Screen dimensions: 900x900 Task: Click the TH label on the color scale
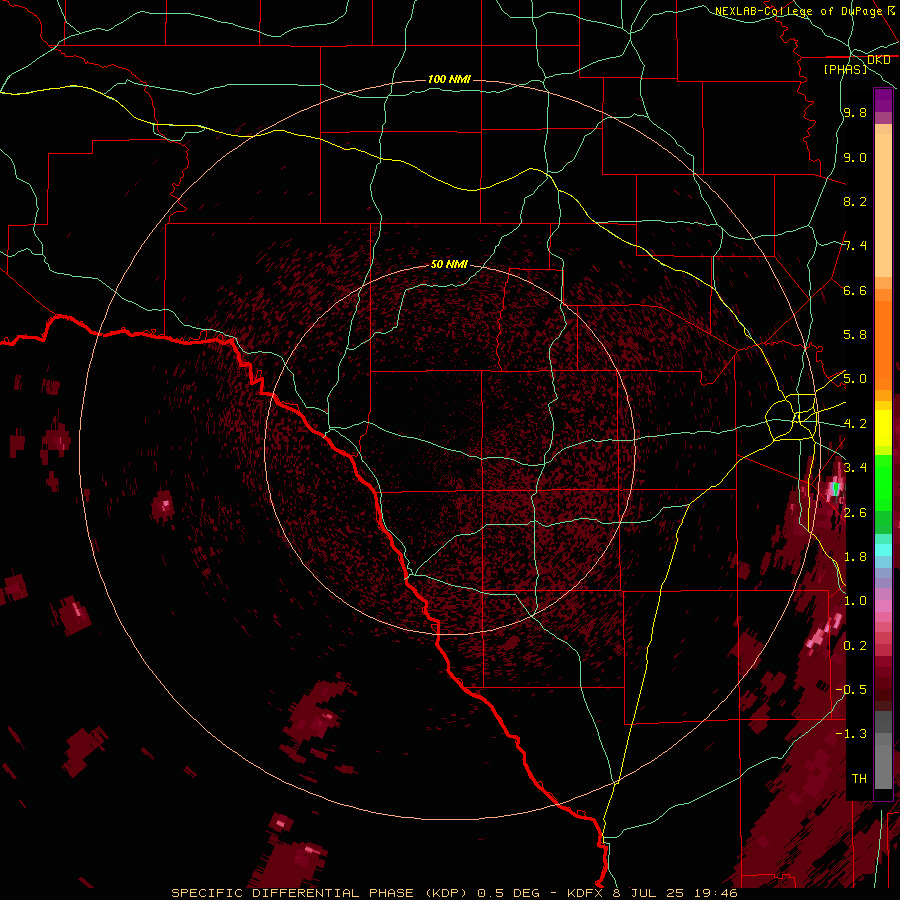tap(859, 779)
